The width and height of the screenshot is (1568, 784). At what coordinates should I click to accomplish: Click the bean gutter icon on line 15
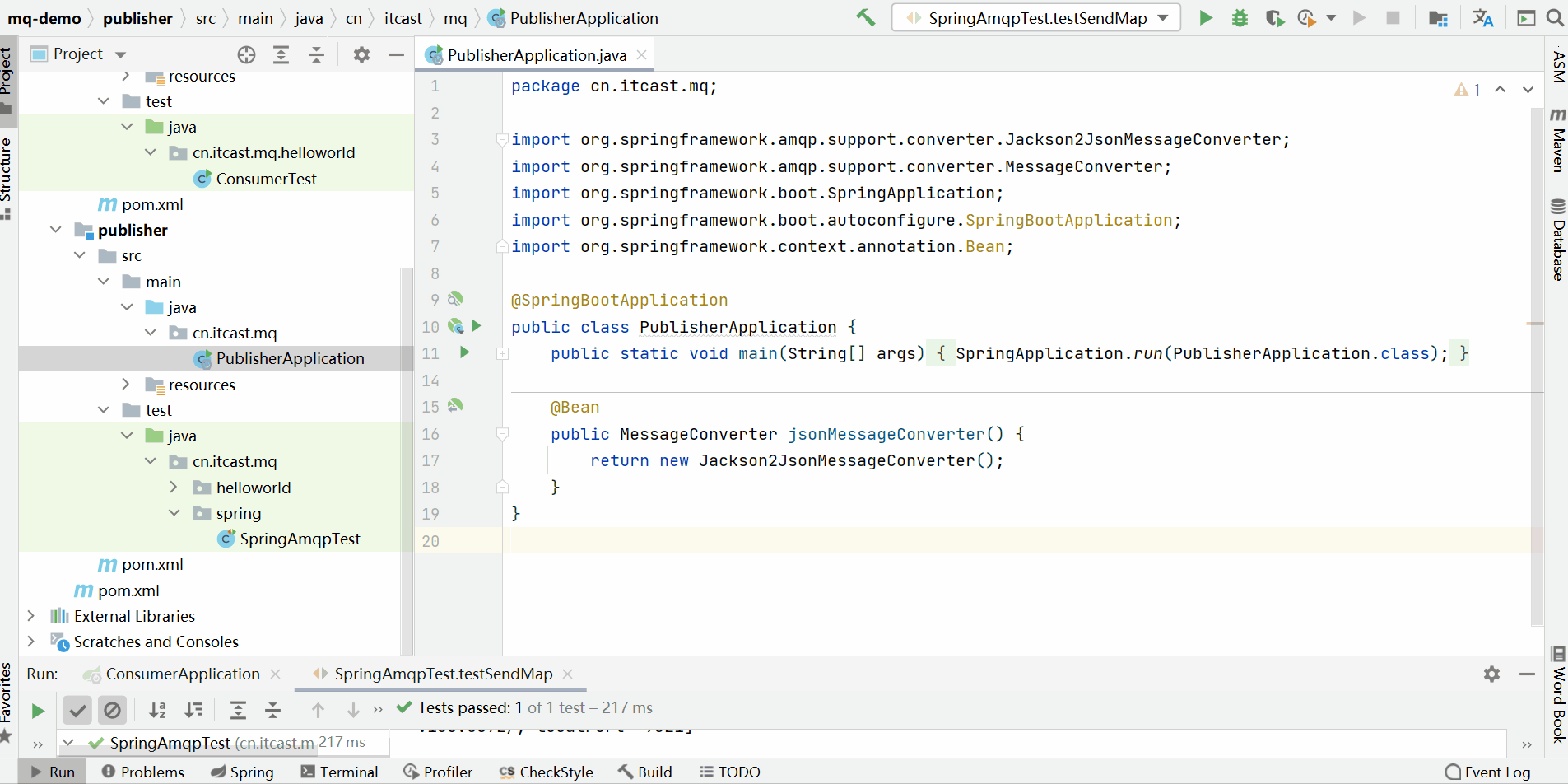(455, 406)
